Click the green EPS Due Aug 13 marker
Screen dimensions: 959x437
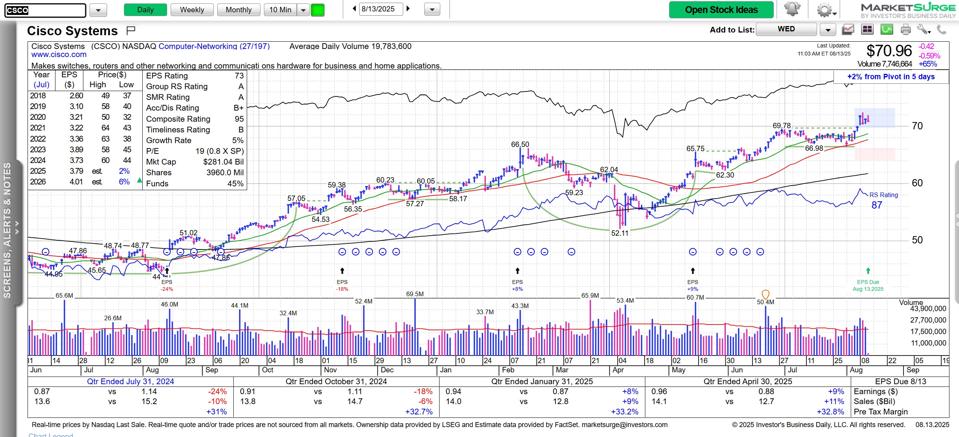coord(868,270)
